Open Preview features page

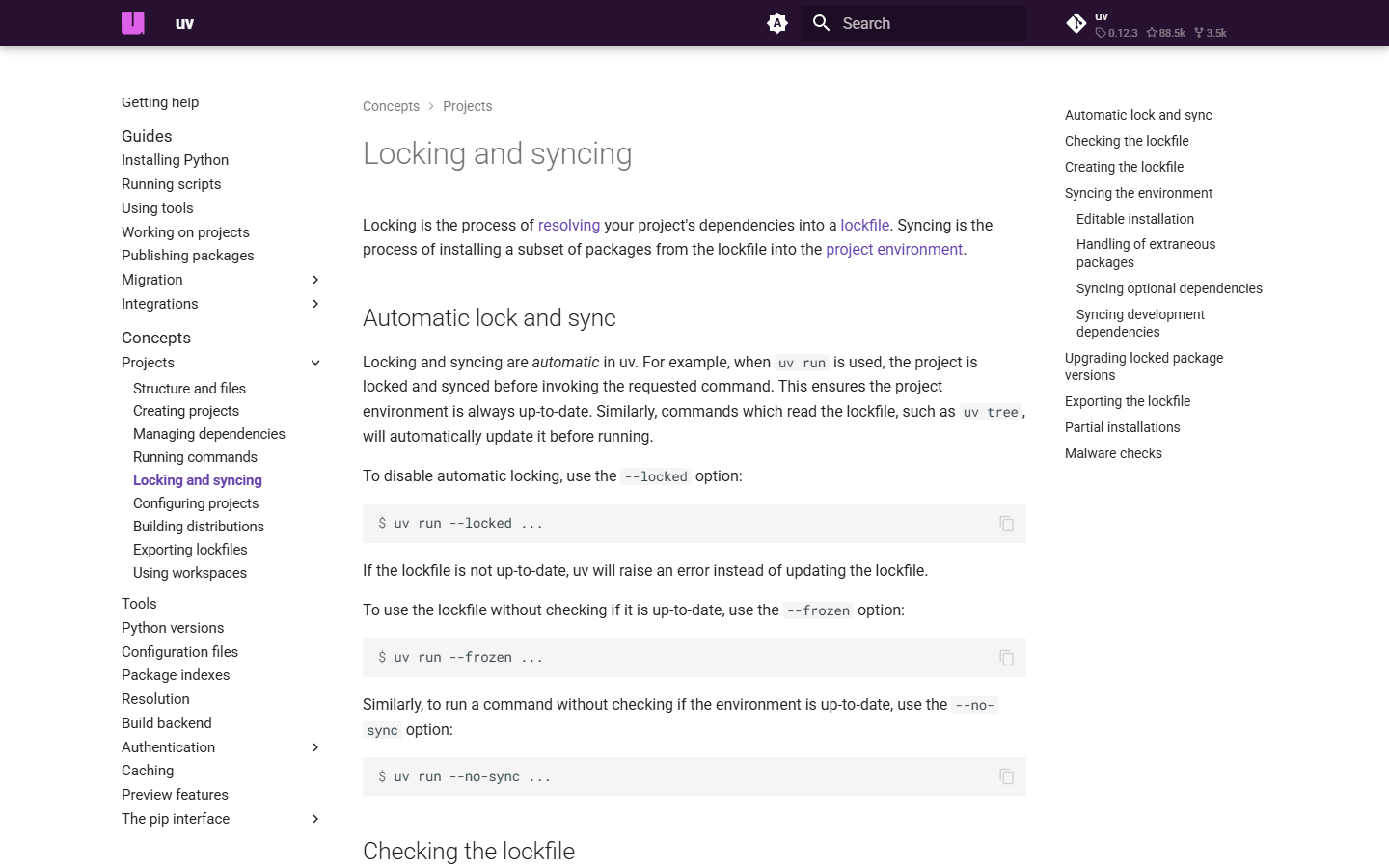tap(175, 795)
